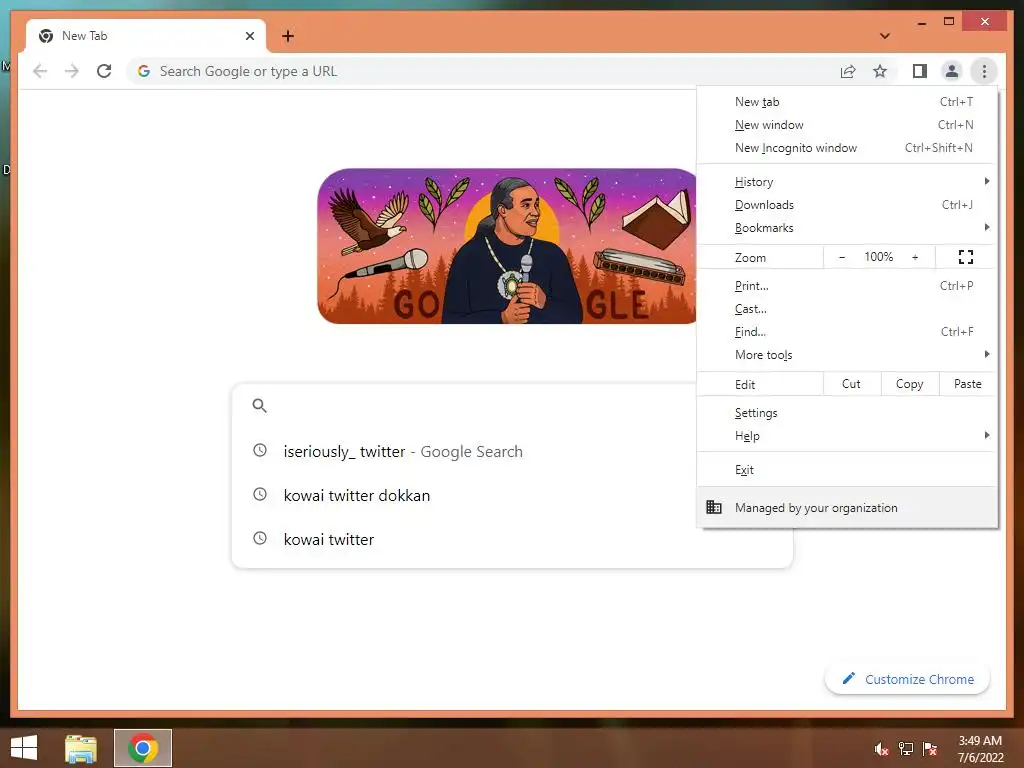The image size is (1024, 768).
Task: Click the Customize Chrome button
Action: pos(908,679)
